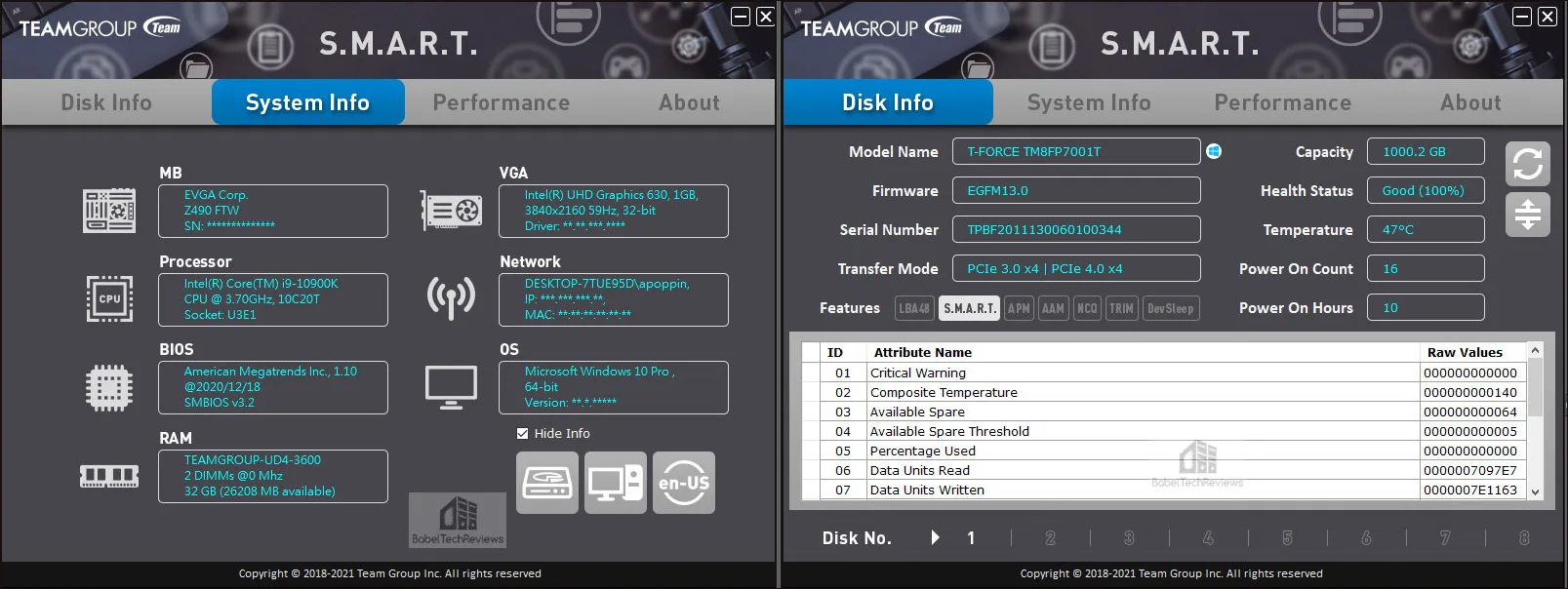Click the scroll down arrow of the attribute table
This screenshot has width=1568, height=589.
tap(1535, 492)
